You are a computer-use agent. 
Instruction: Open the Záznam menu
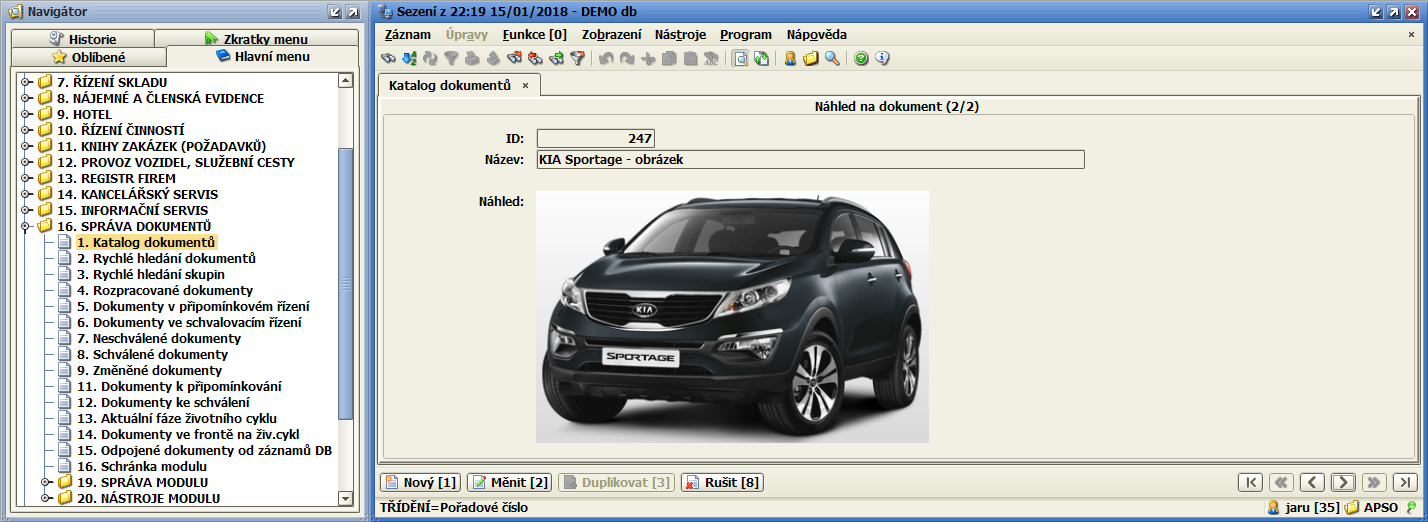[408, 34]
